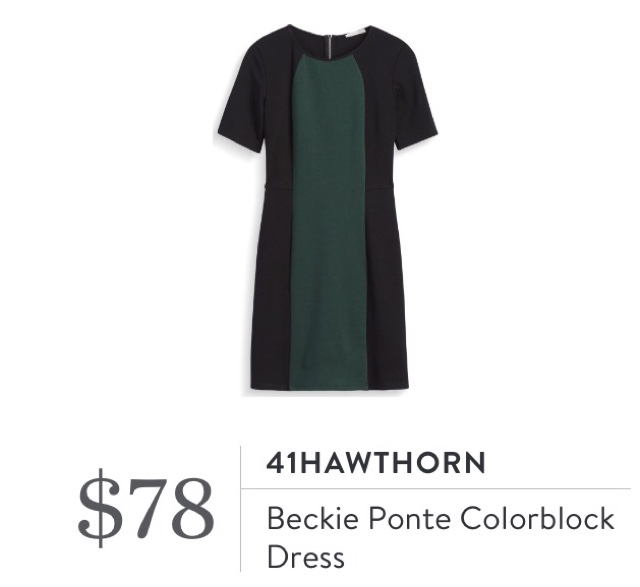Click the horizontal line under 41HAWTHORN
The image size is (640, 587).
436,488
